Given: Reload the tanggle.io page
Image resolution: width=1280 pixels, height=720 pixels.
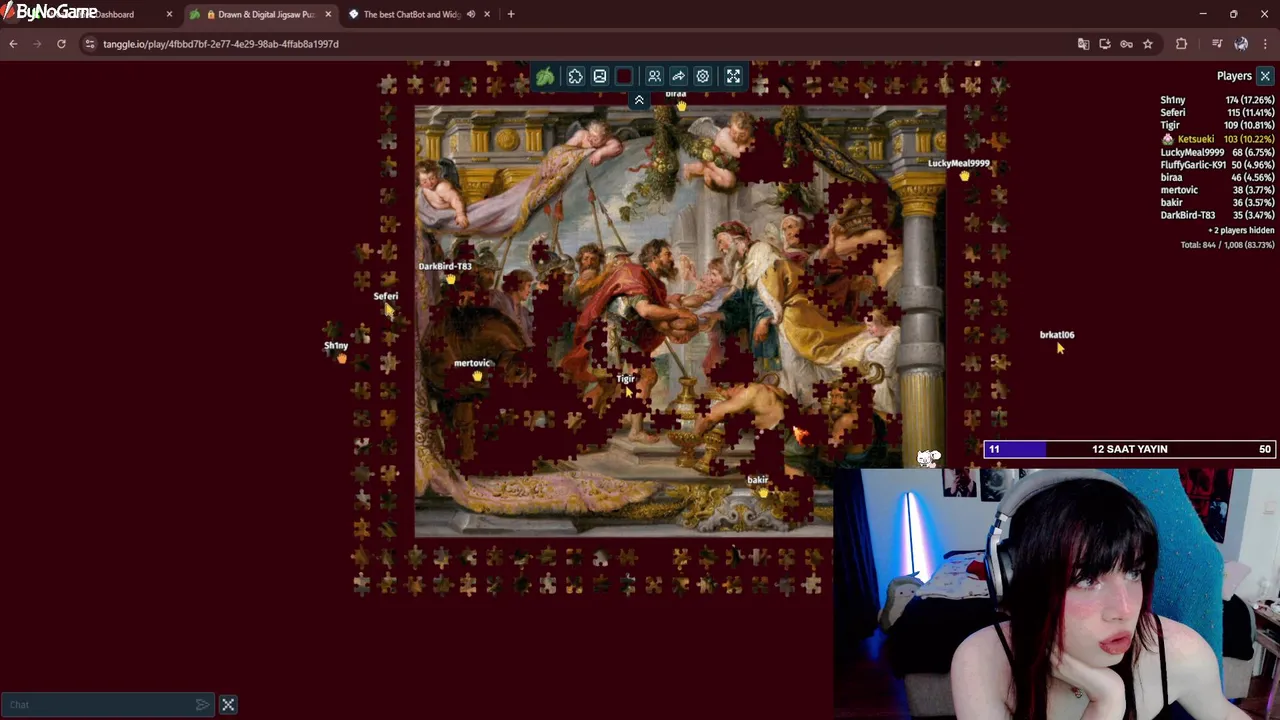Looking at the screenshot, I should point(61,44).
